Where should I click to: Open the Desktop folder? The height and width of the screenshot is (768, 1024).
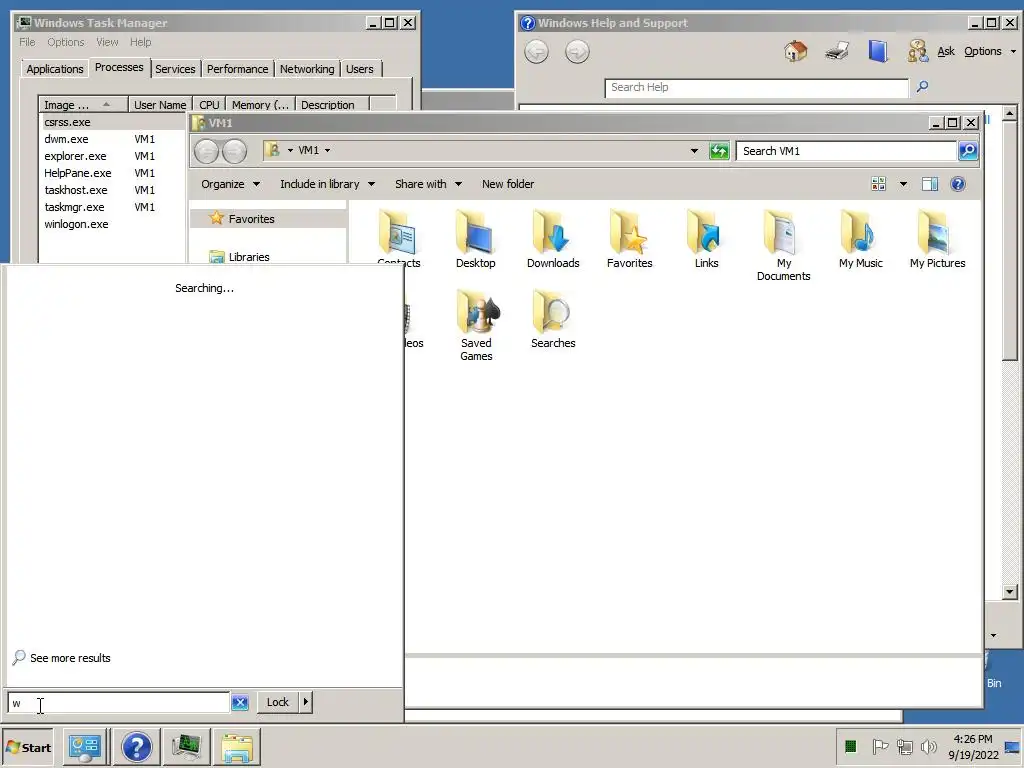click(x=475, y=239)
